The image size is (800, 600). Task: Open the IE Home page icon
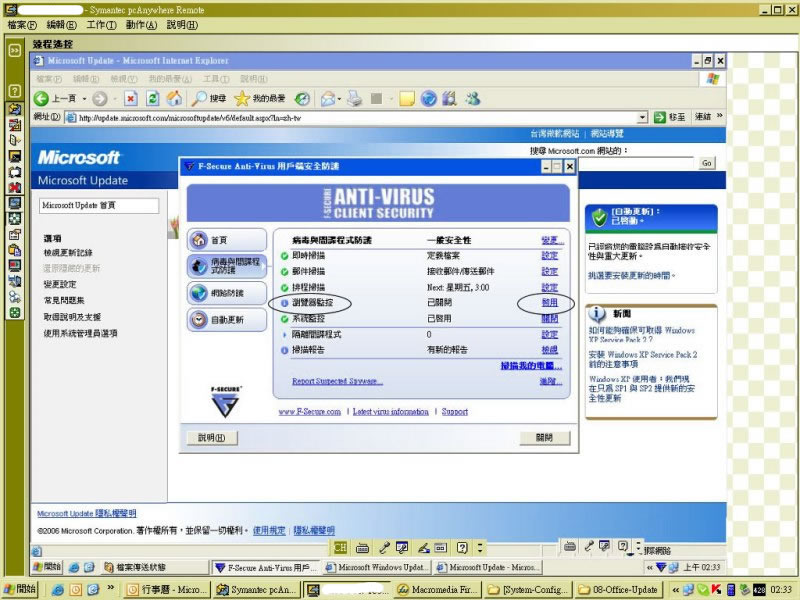pyautogui.click(x=174, y=98)
